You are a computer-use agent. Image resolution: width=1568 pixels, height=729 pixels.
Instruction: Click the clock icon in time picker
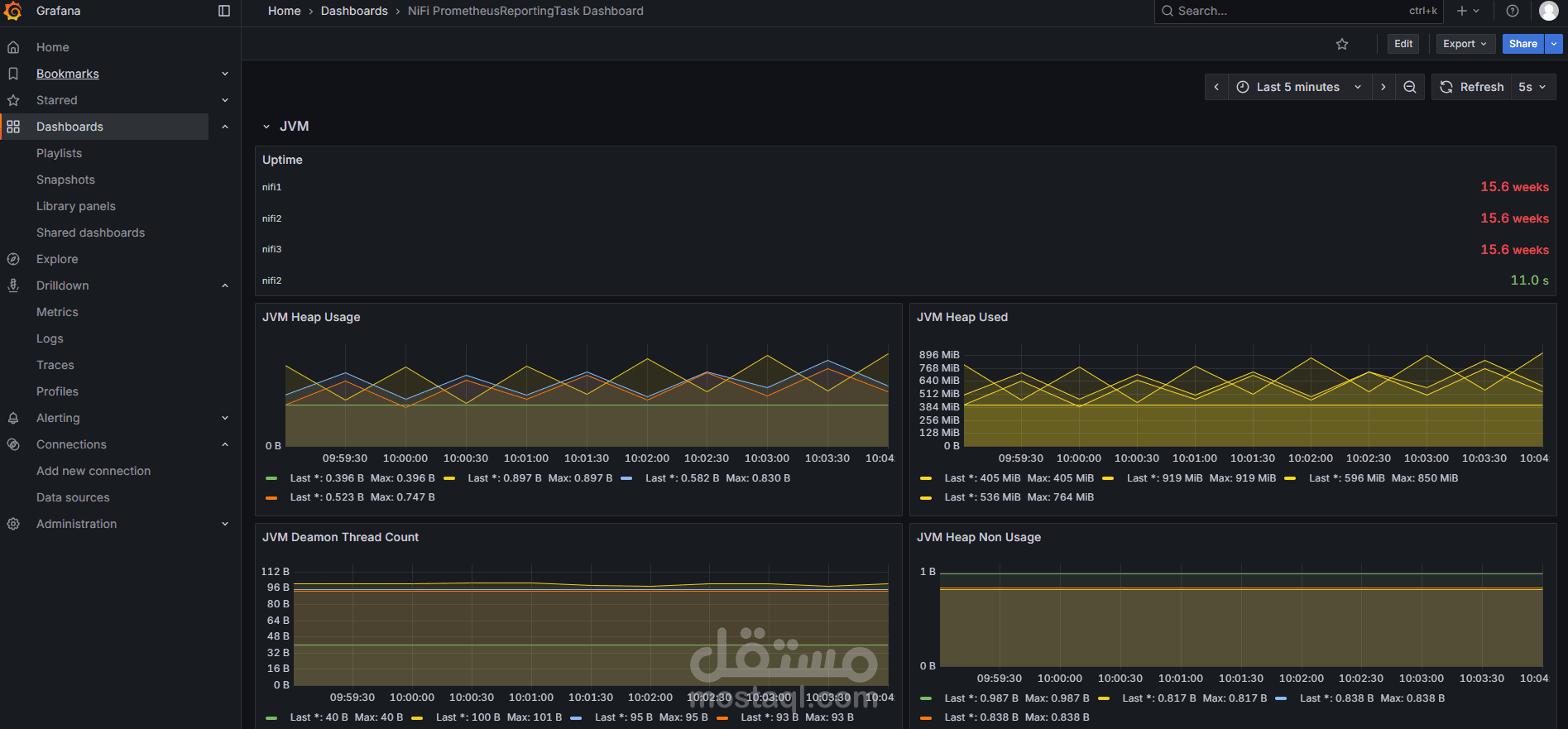coord(1243,87)
